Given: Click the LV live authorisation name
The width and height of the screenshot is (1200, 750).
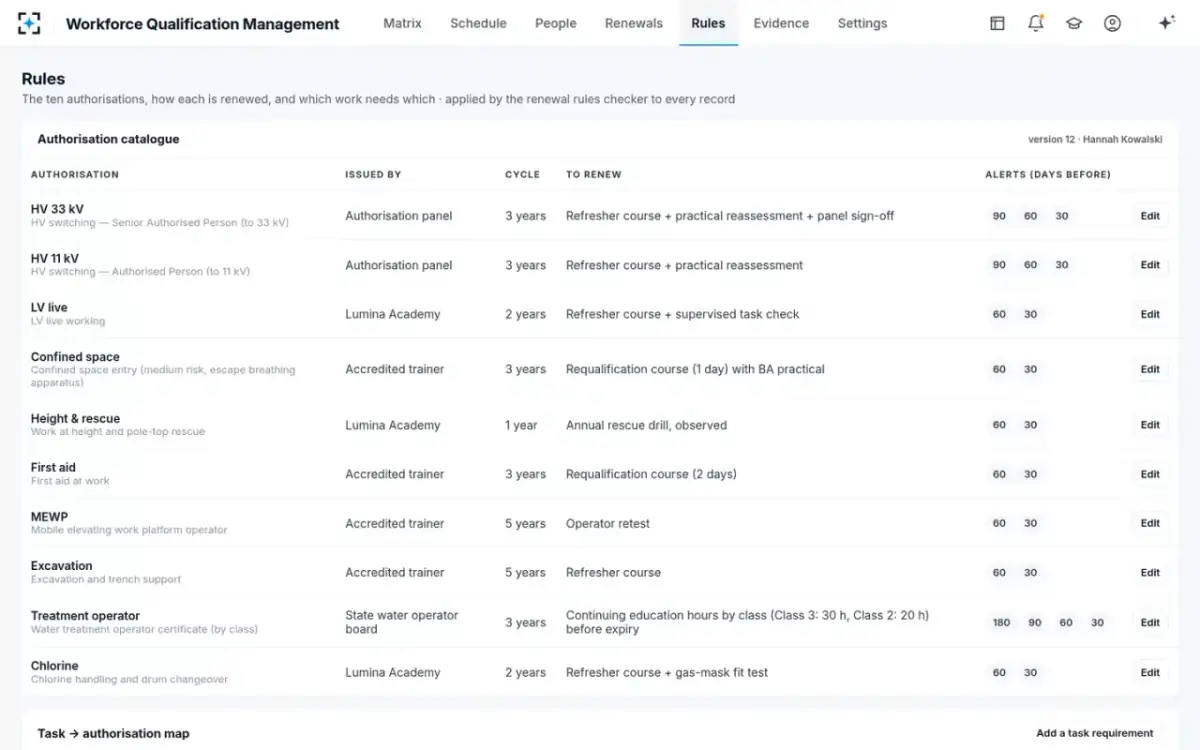Looking at the screenshot, I should pyautogui.click(x=49, y=307).
